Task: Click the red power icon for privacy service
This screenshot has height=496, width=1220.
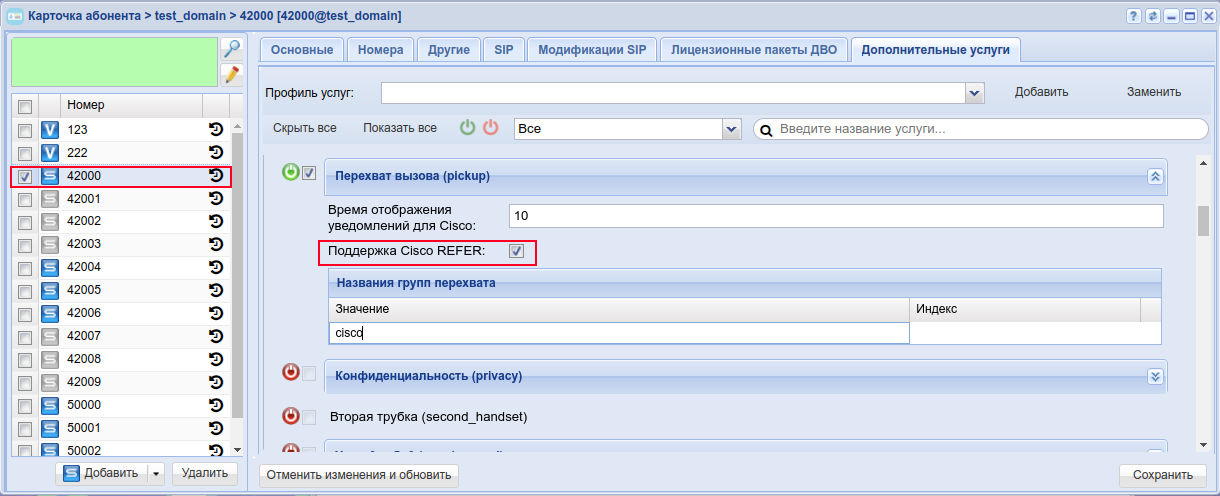Action: point(291,373)
